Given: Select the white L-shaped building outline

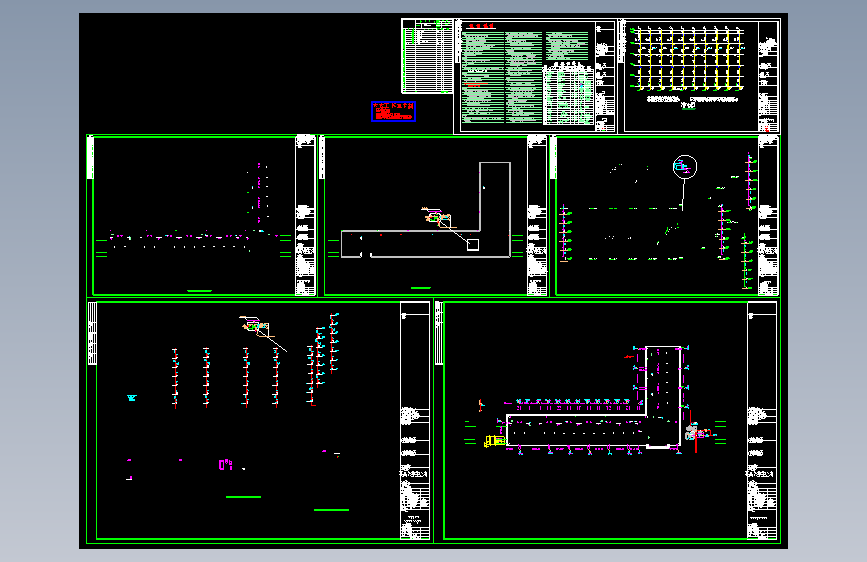Looking at the screenshot, I should (426, 210).
